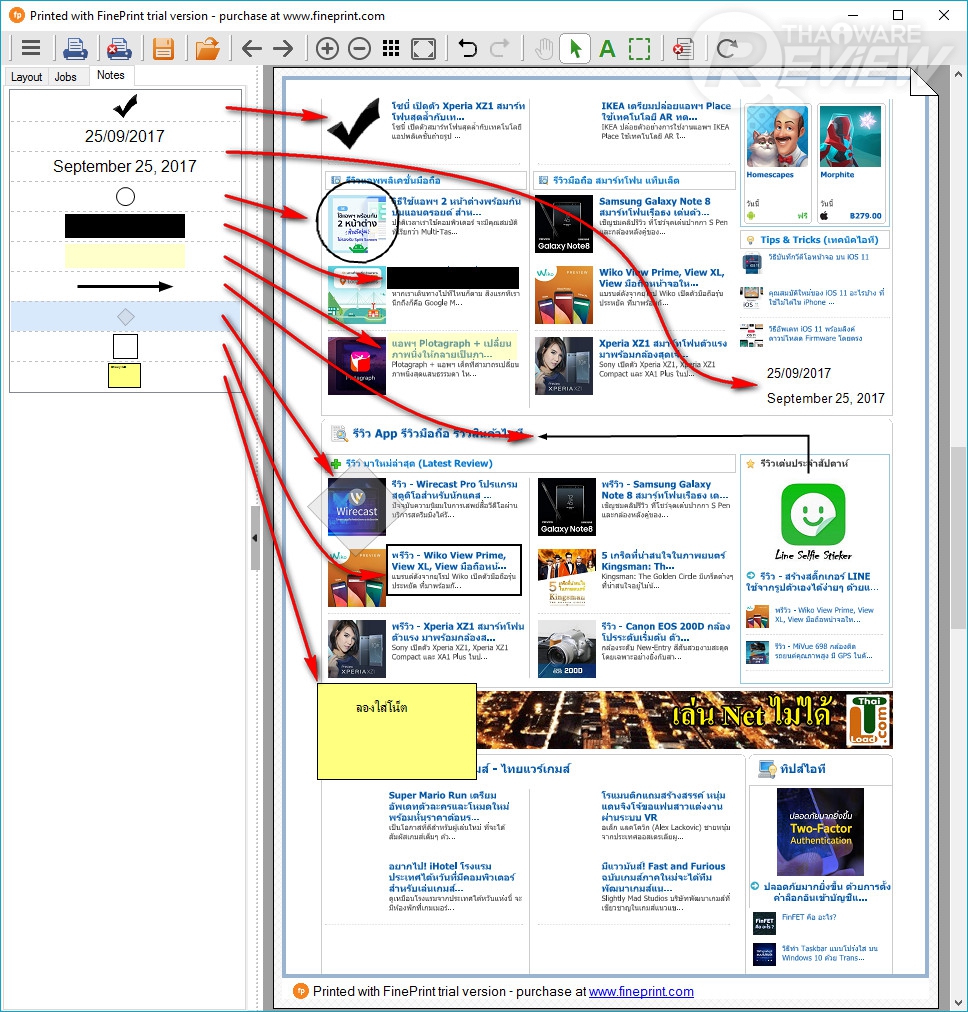The width and height of the screenshot is (968, 1012).
Task: Collapse the side panel with left triangle
Action: [255, 538]
